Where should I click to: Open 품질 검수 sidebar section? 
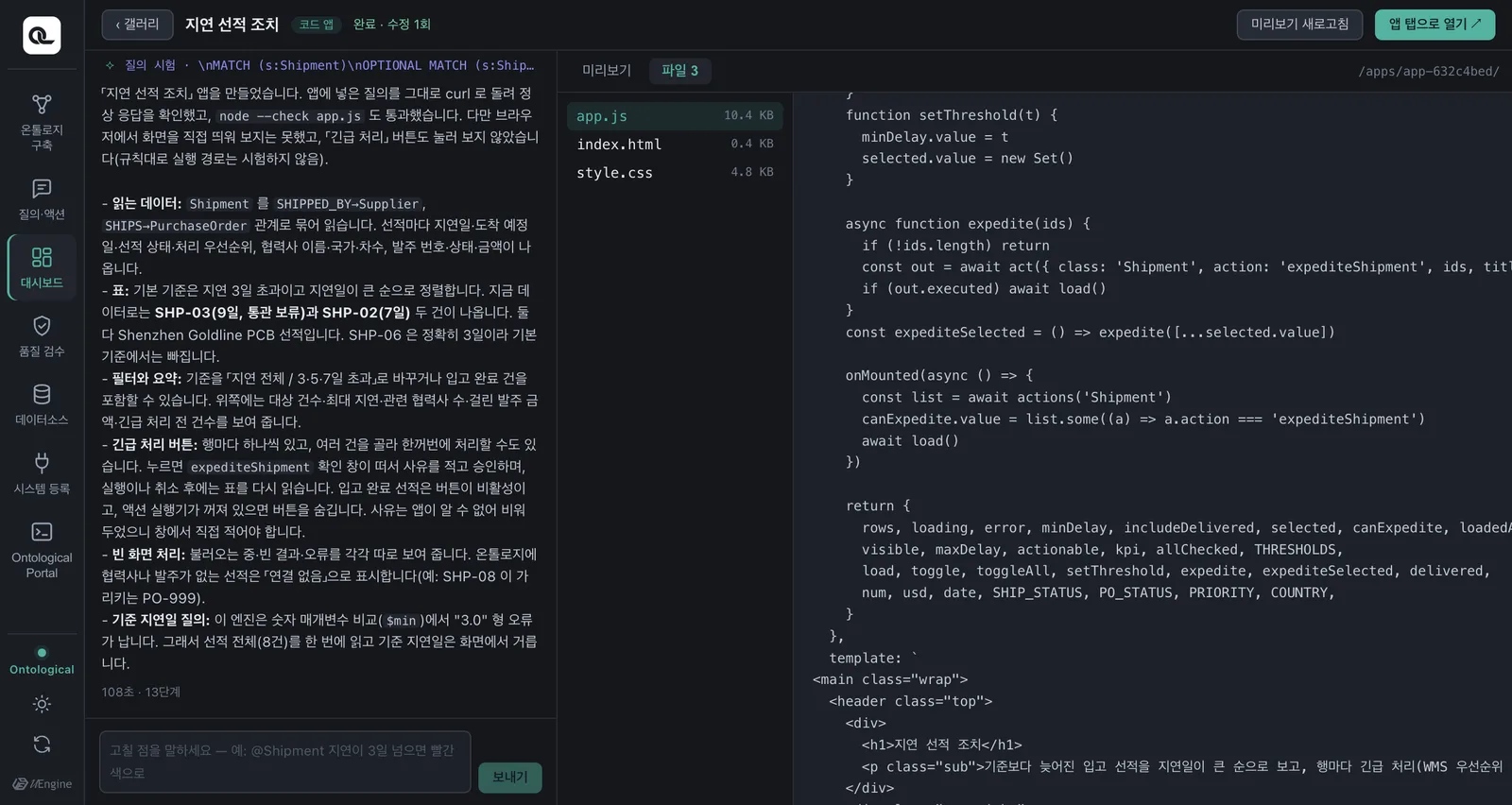pyautogui.click(x=42, y=336)
